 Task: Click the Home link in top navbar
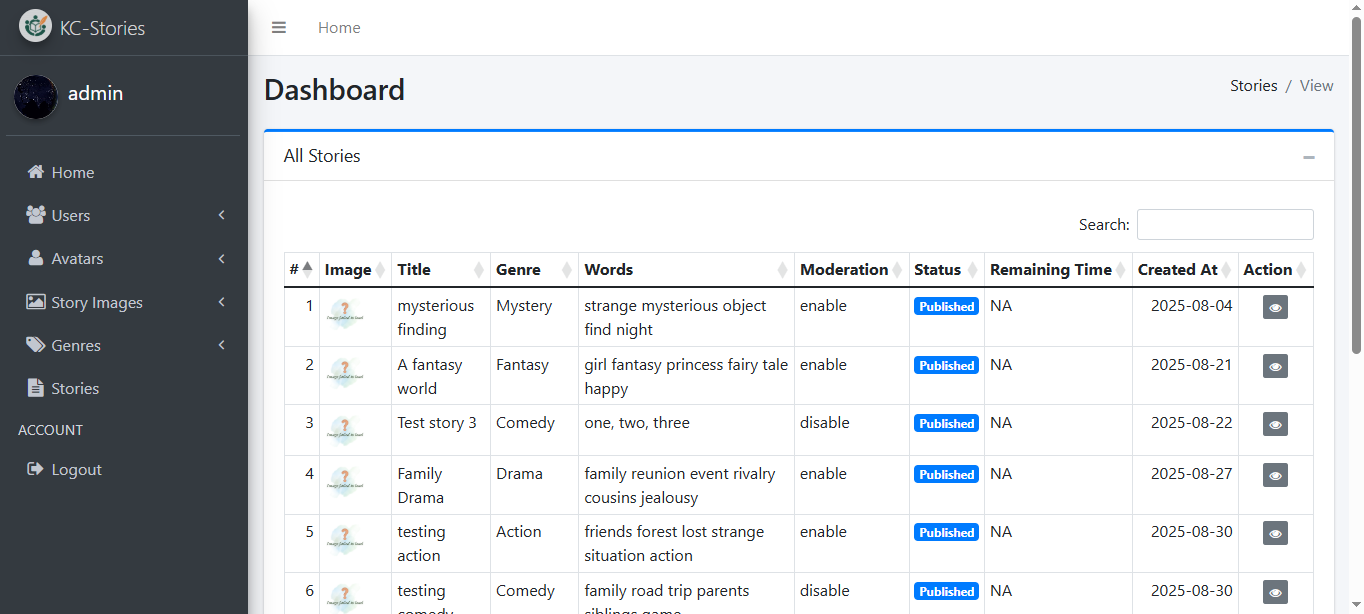(x=339, y=28)
